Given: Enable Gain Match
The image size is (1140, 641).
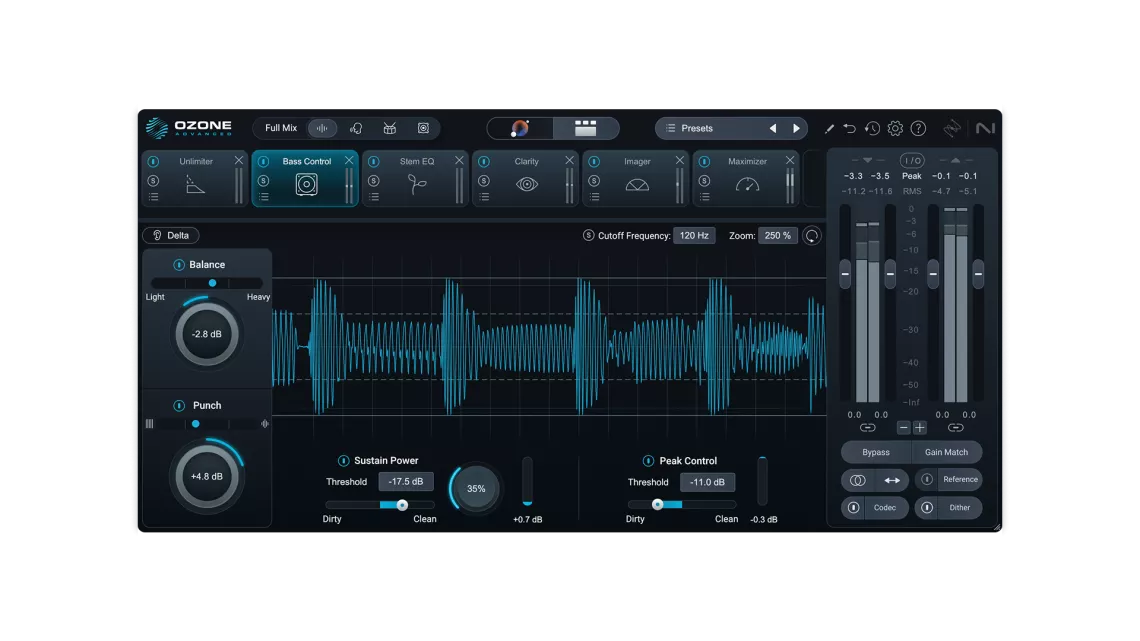Looking at the screenshot, I should tap(947, 452).
